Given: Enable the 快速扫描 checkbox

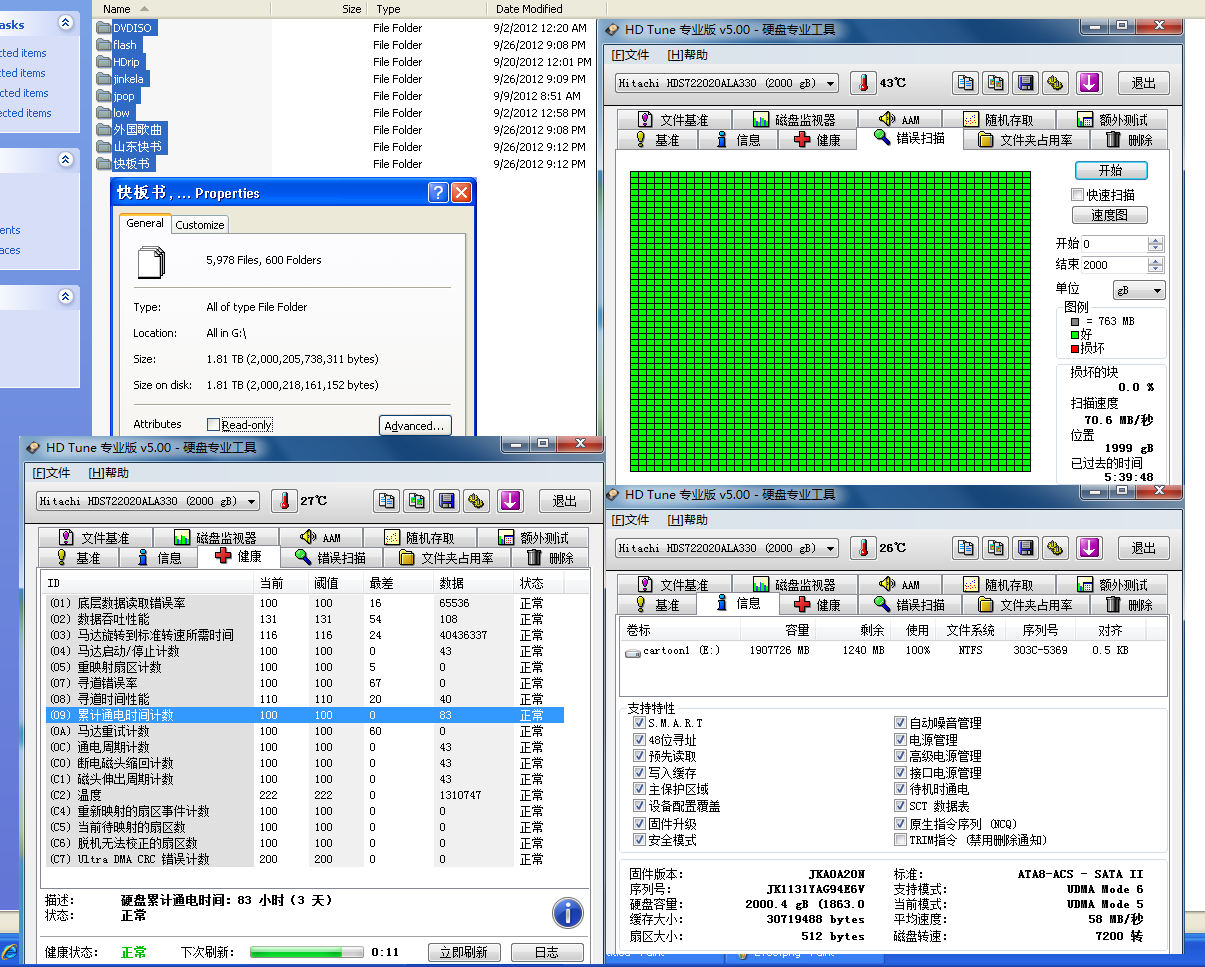Looking at the screenshot, I should tap(1078, 195).
